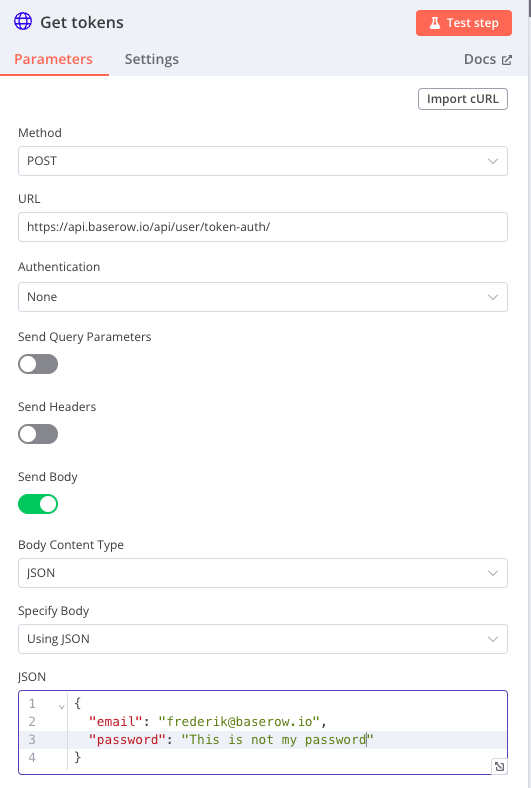The image size is (531, 788).
Task: Click into the URL input field
Action: coord(263,227)
